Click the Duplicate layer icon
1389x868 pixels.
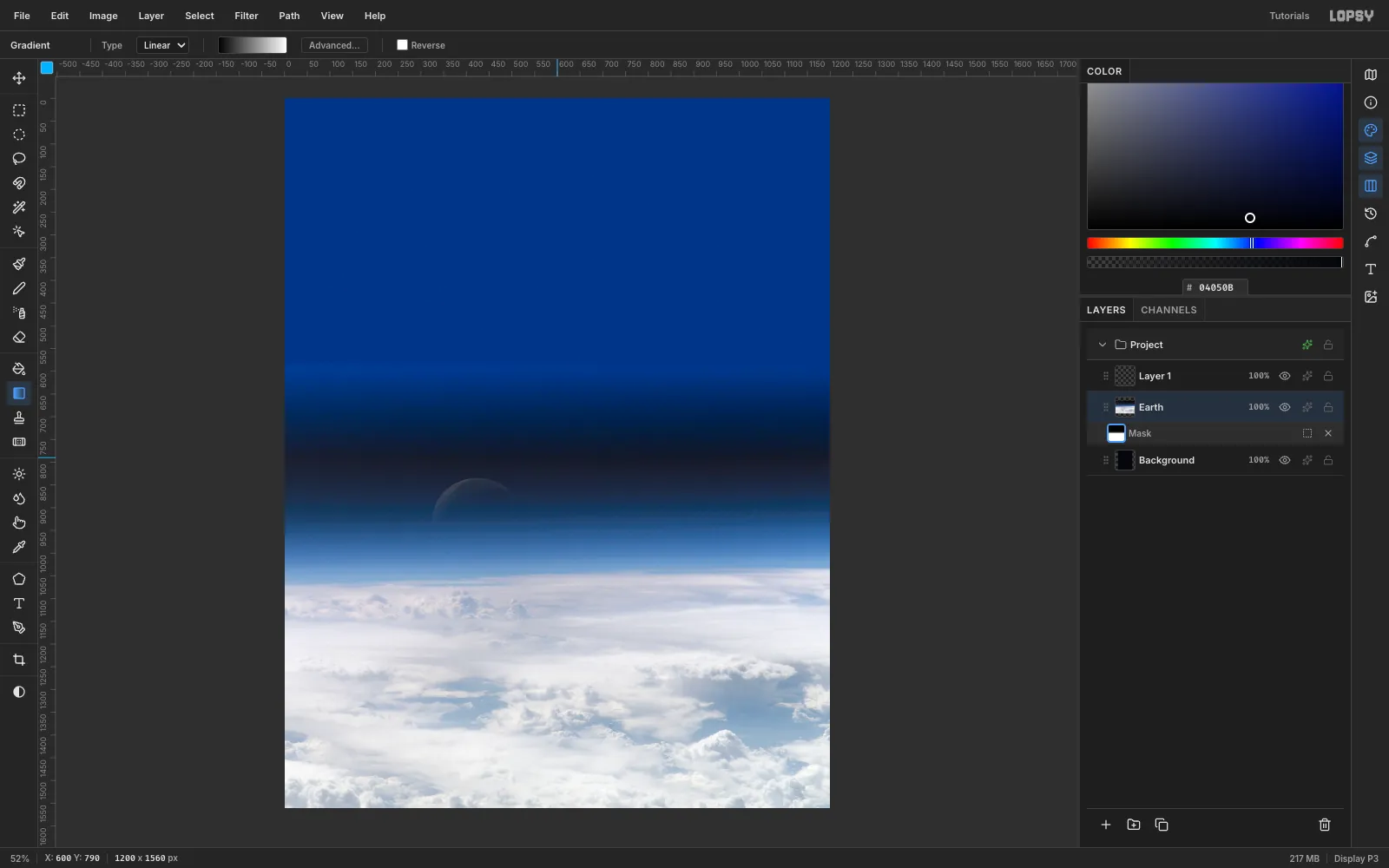(x=1162, y=825)
